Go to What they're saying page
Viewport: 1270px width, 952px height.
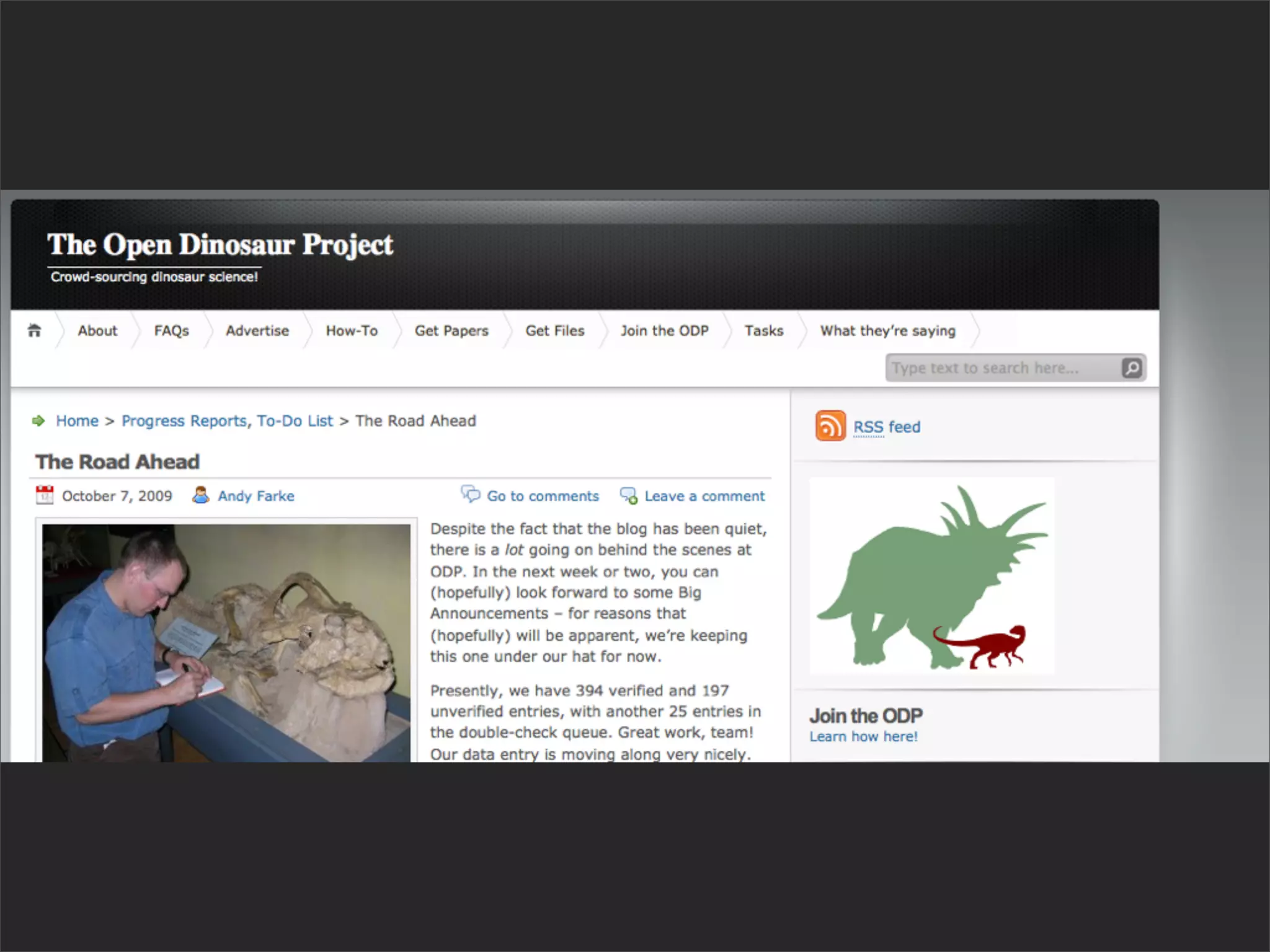click(x=887, y=330)
